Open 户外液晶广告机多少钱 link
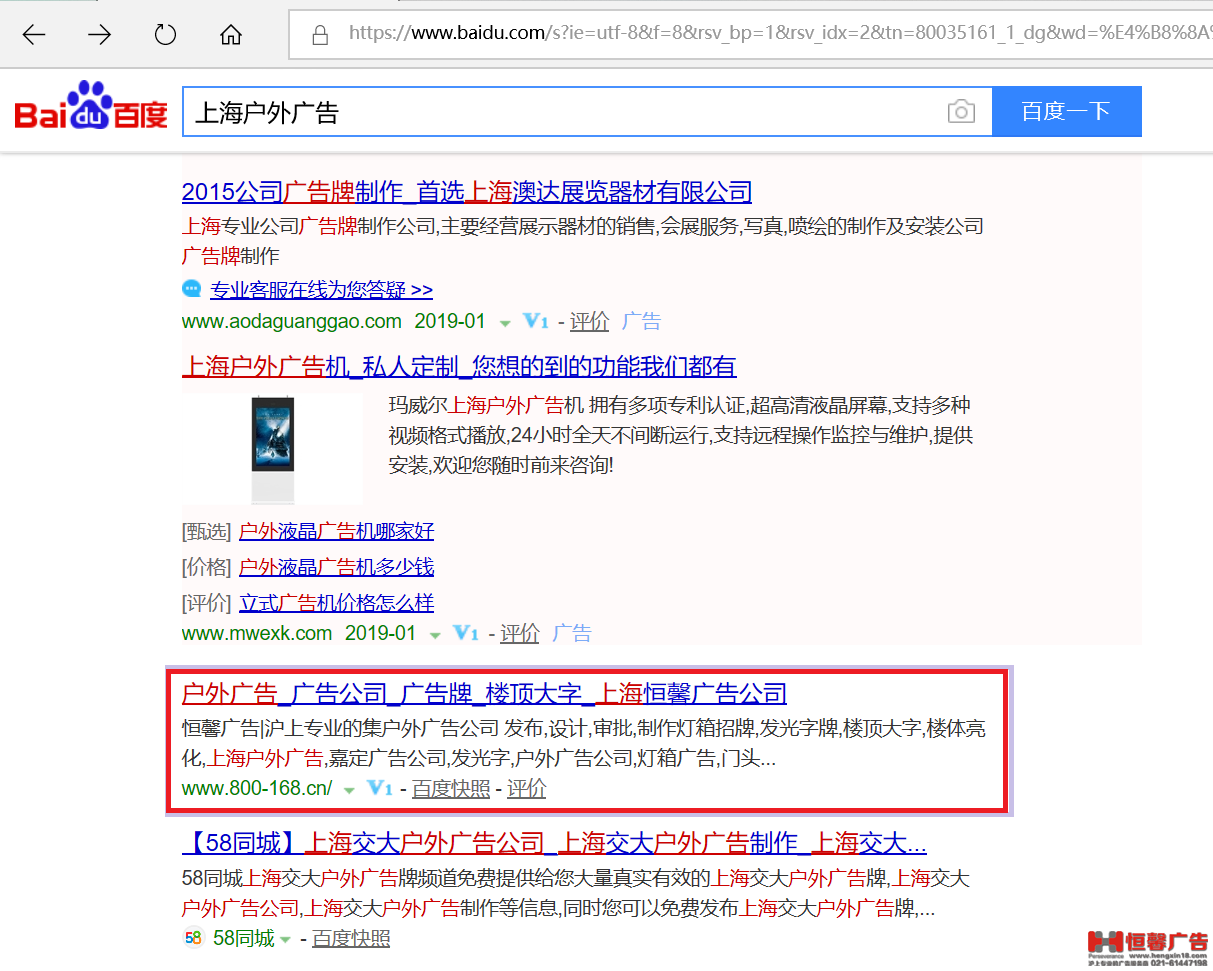 coord(336,567)
